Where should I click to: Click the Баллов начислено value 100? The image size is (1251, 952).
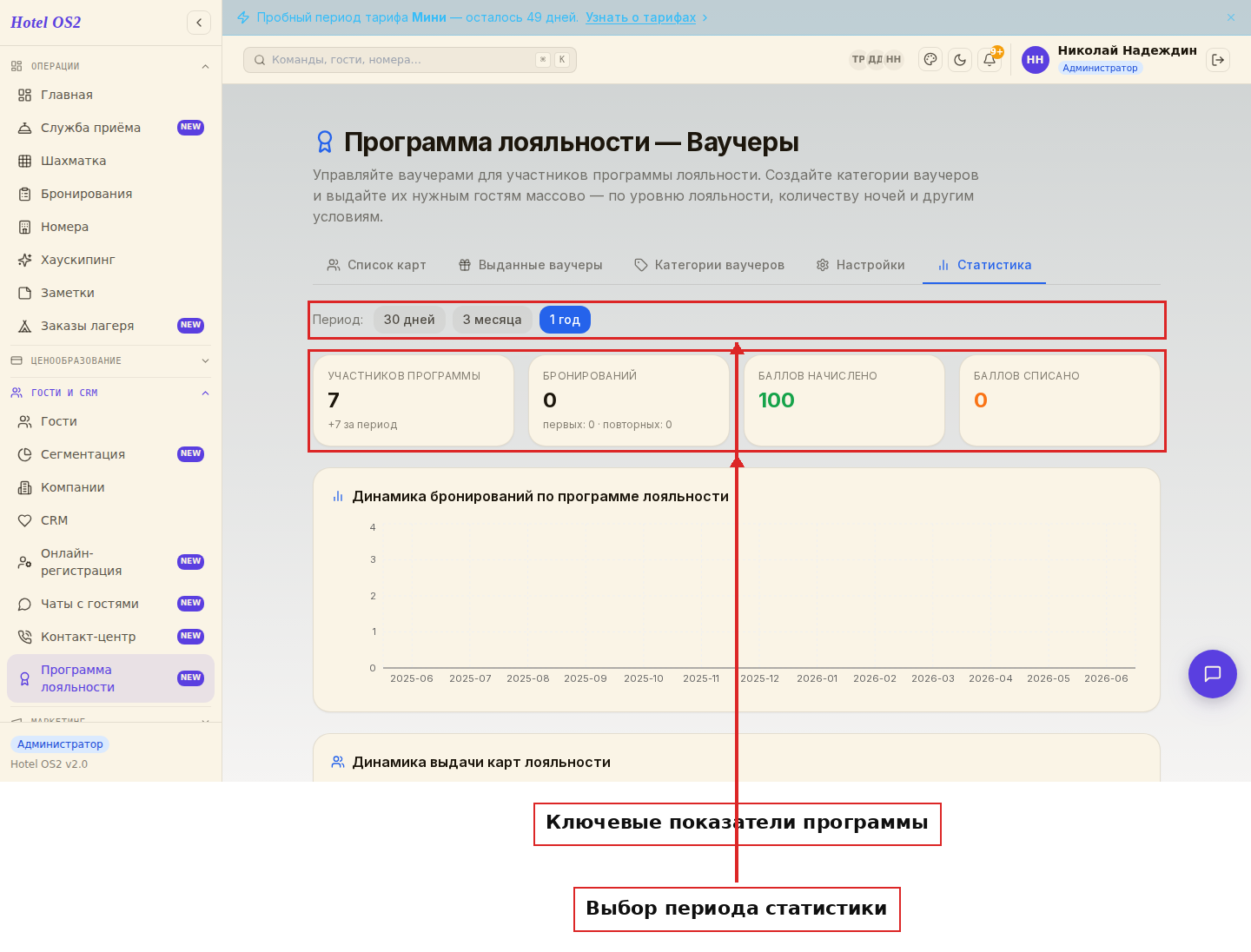click(x=777, y=400)
